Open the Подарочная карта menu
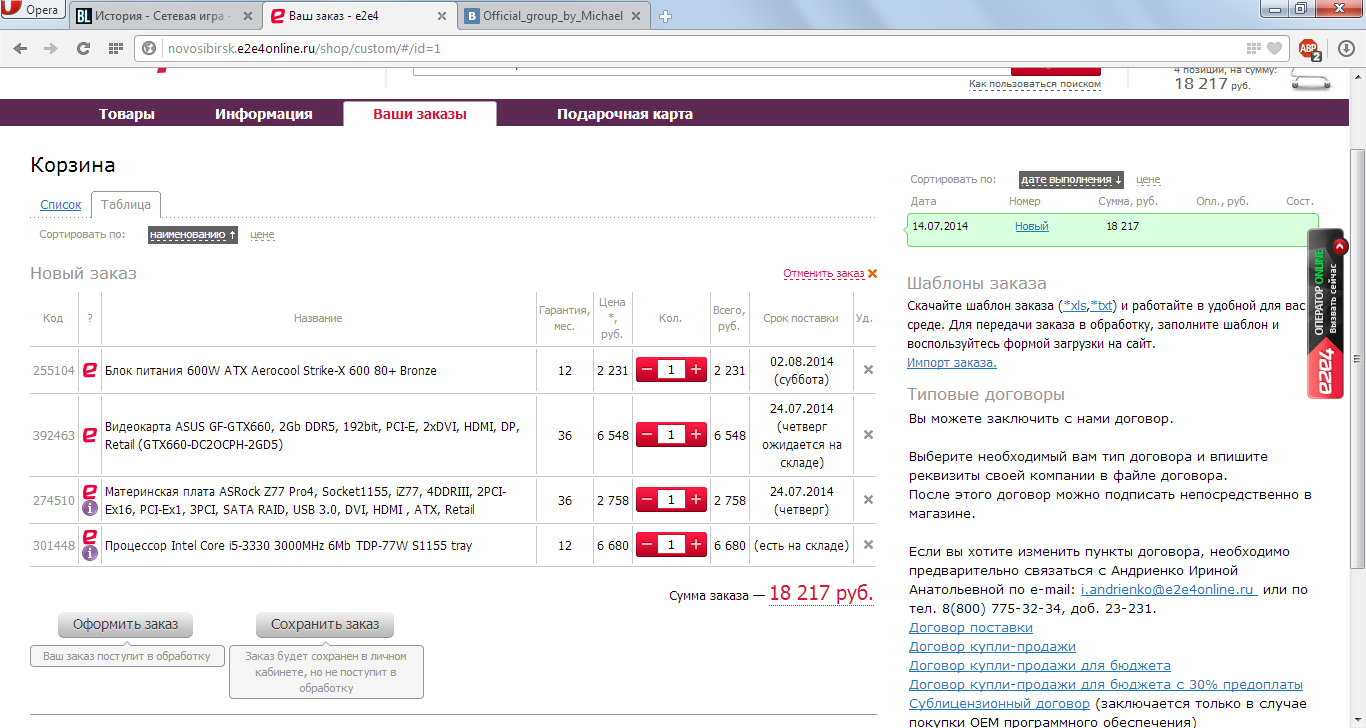Viewport: 1366px width, 728px height. (625, 114)
